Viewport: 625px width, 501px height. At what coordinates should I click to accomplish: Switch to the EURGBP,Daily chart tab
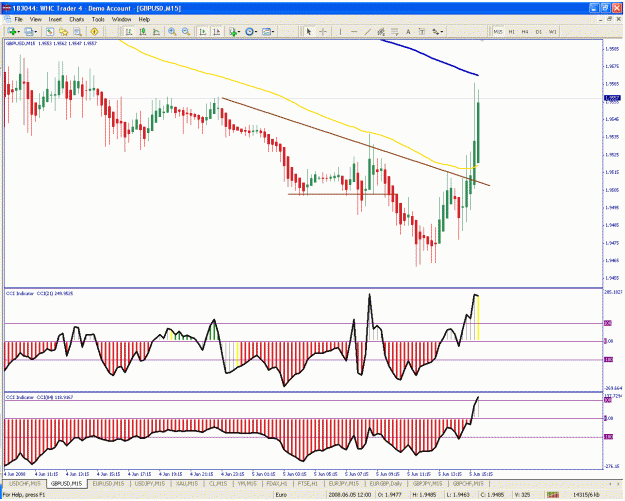[385, 483]
